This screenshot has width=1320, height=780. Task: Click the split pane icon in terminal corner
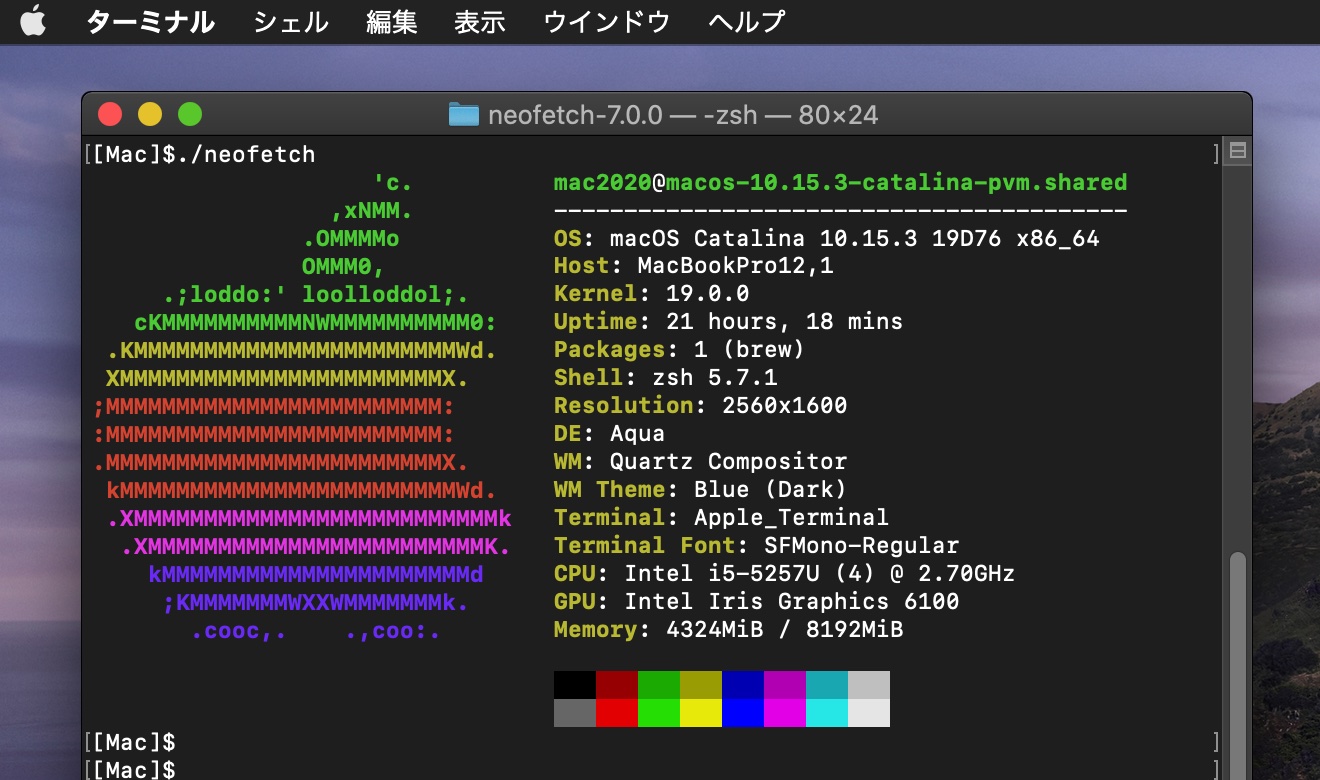(x=1237, y=152)
